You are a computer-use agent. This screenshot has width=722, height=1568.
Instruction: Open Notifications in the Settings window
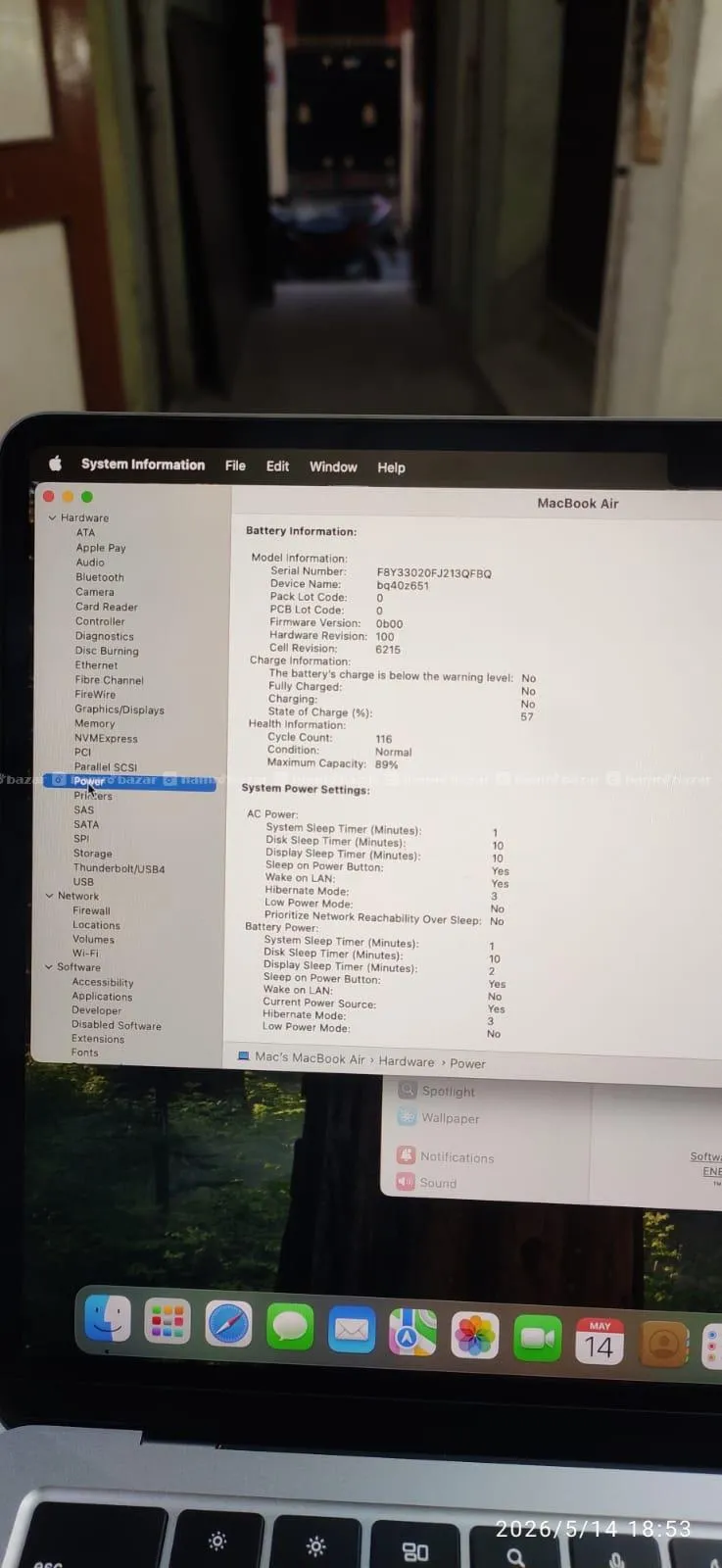445,1156
